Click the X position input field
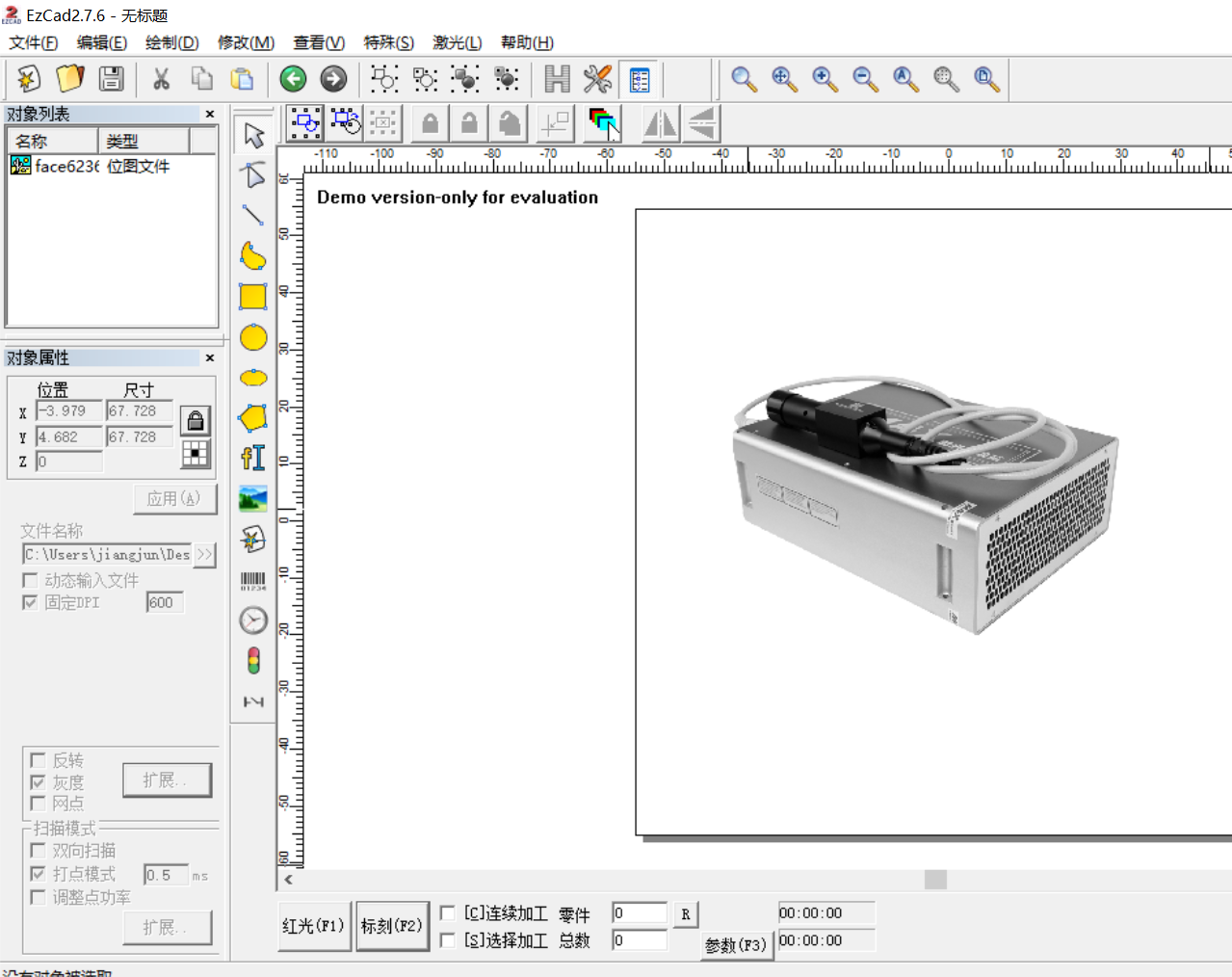This screenshot has height=977, width=1232. coord(68,411)
